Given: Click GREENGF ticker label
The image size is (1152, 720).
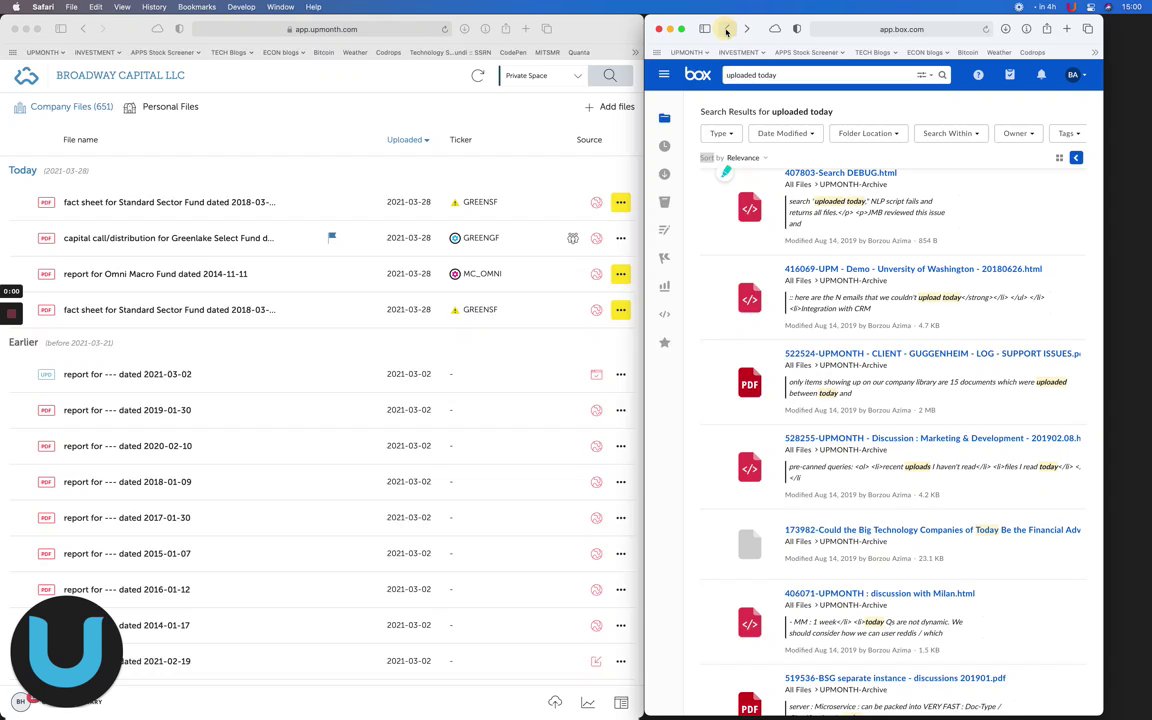Looking at the screenshot, I should pyautogui.click(x=481, y=238).
